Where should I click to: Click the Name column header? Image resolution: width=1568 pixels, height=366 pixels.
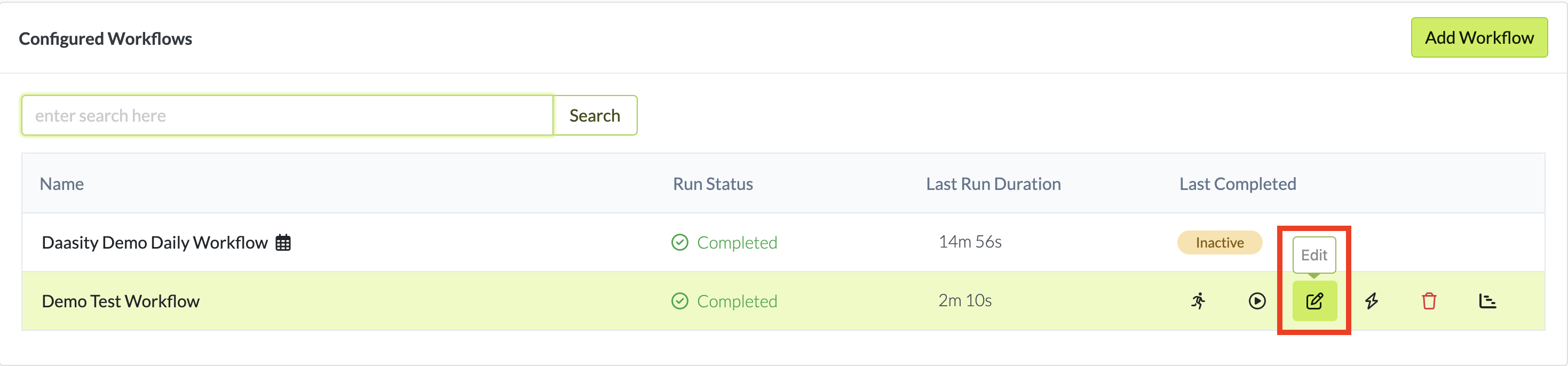[61, 184]
